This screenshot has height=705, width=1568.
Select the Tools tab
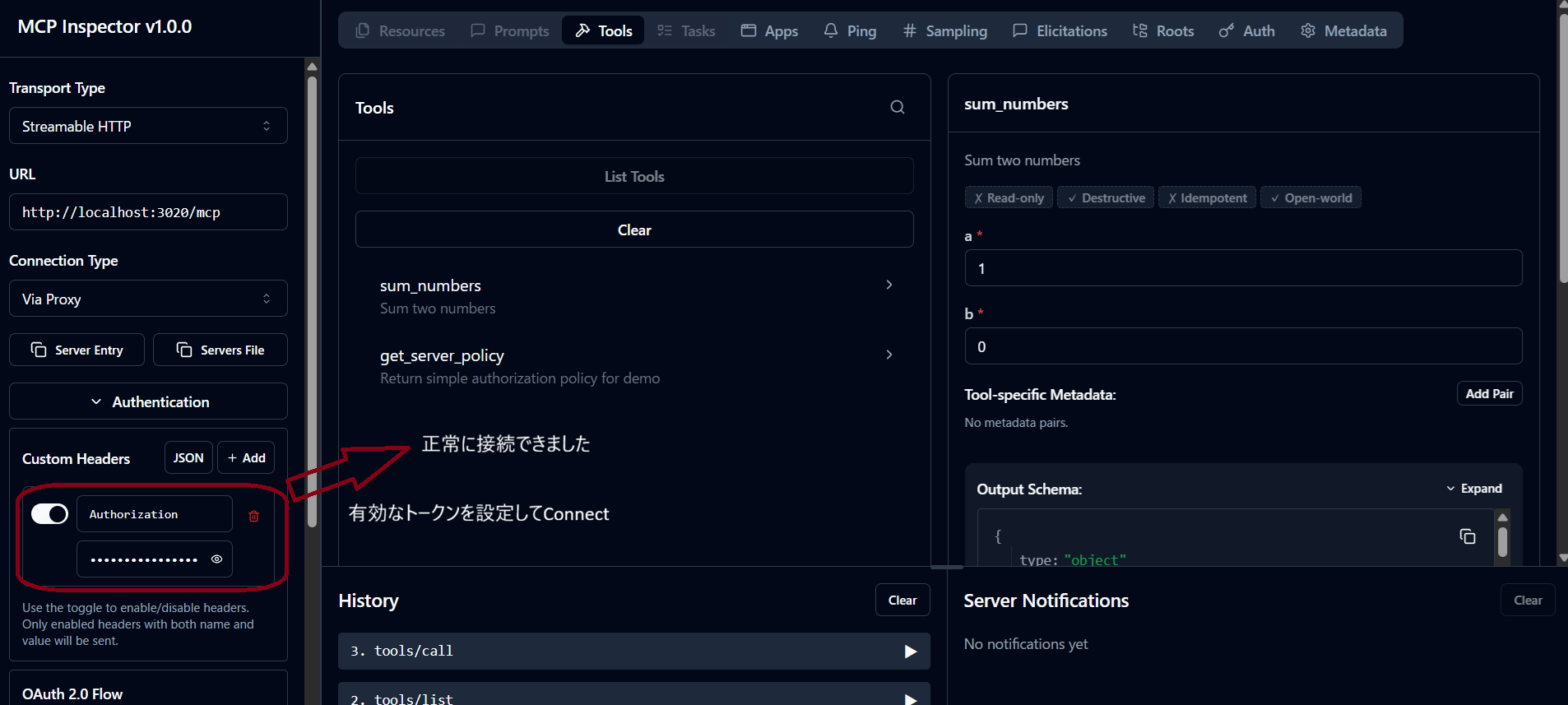tap(603, 30)
